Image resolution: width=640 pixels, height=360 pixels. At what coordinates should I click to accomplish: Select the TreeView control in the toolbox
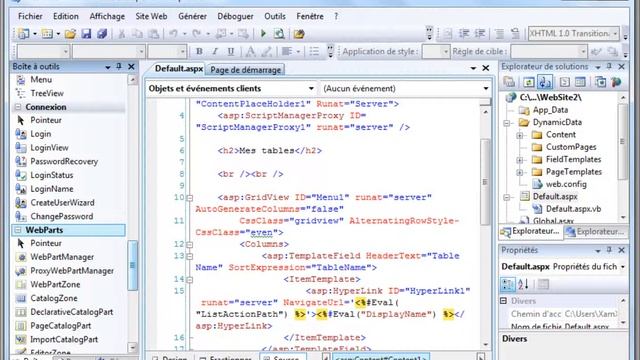[x=47, y=93]
